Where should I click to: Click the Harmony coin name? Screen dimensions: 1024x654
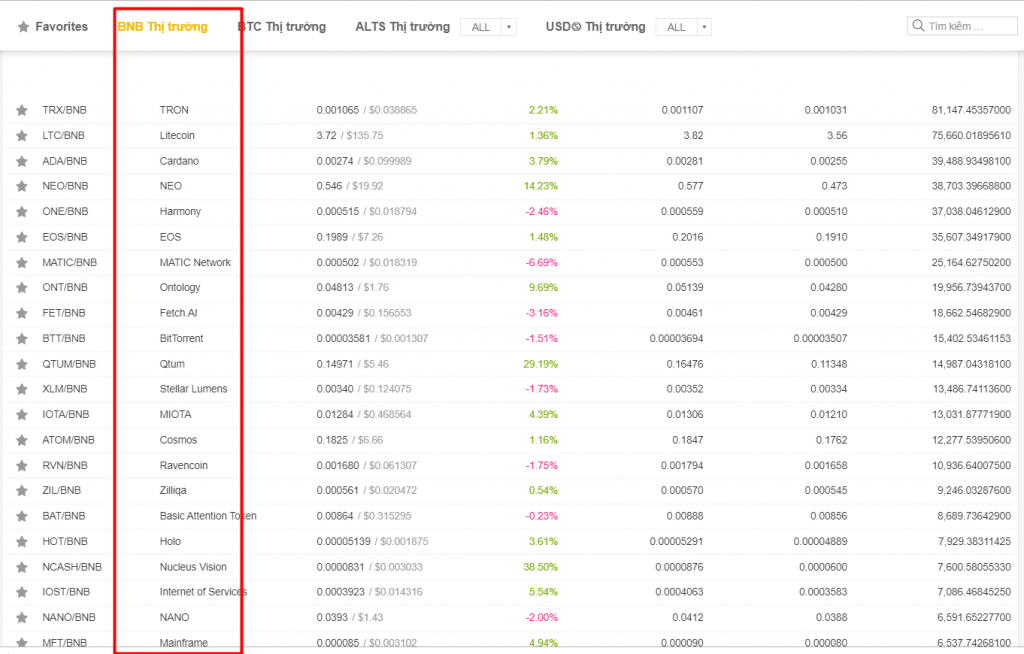[x=180, y=211]
